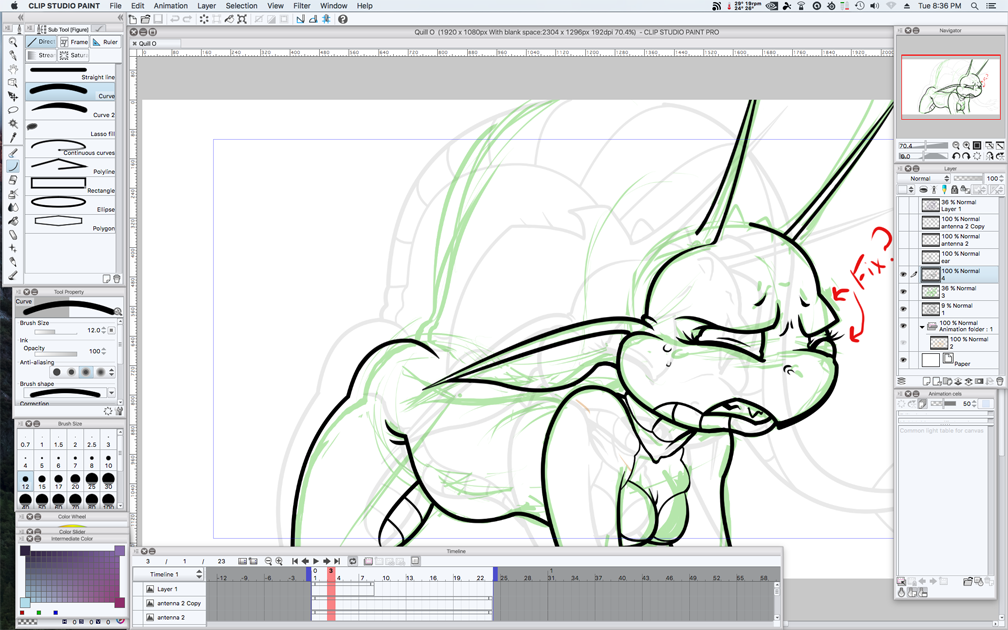
Task: Show the ear layer visibility
Action: tap(903, 257)
